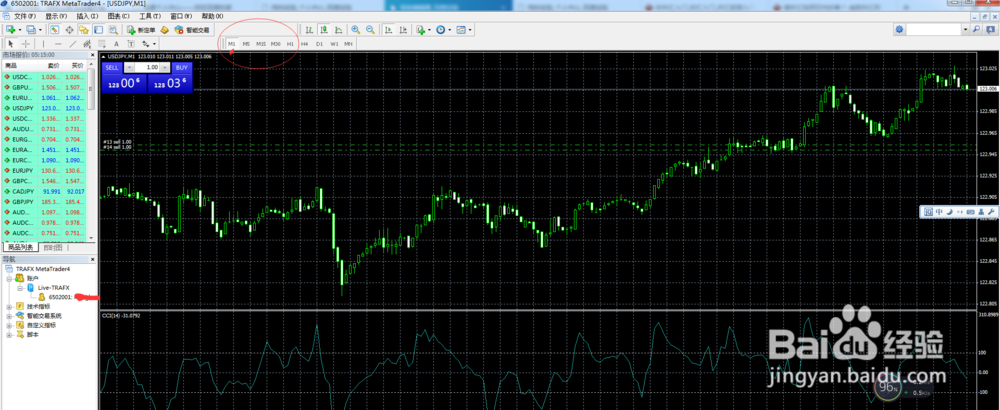Select the Trendline drawing tool

coord(73,44)
